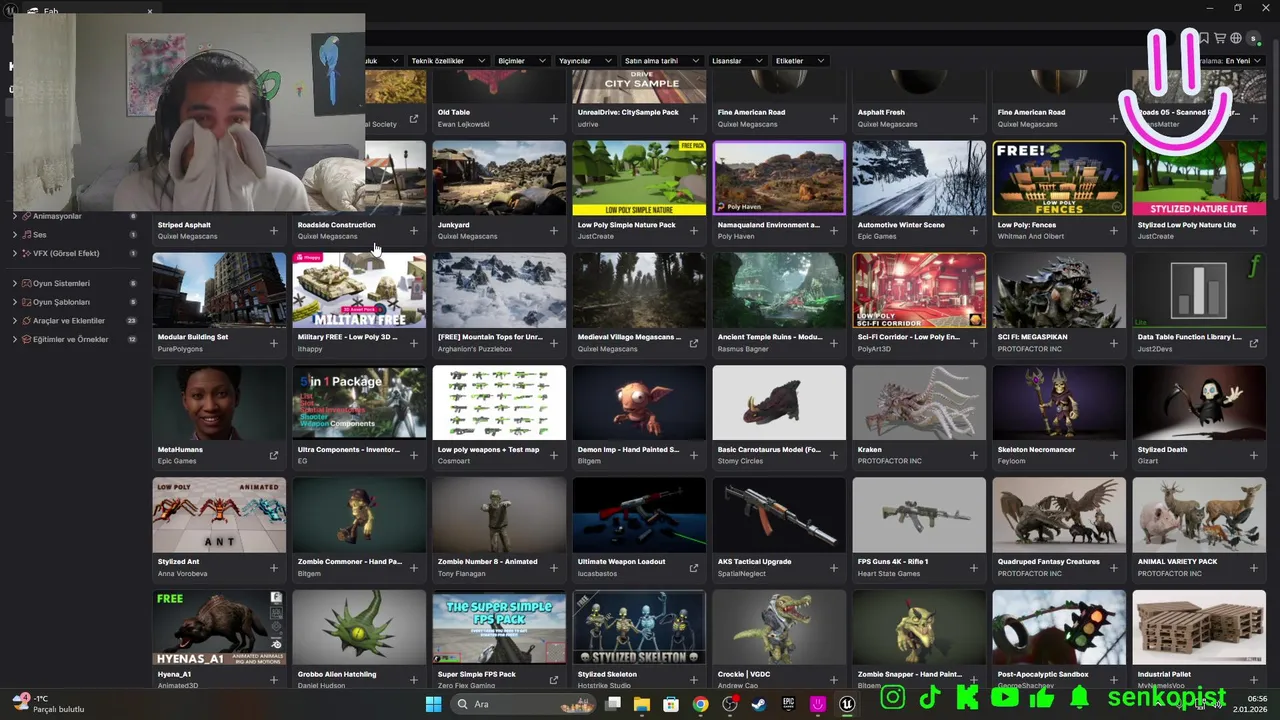Add Low Poly Simple Nature Pack plus icon
This screenshot has width=1280, height=720.
coord(694,231)
